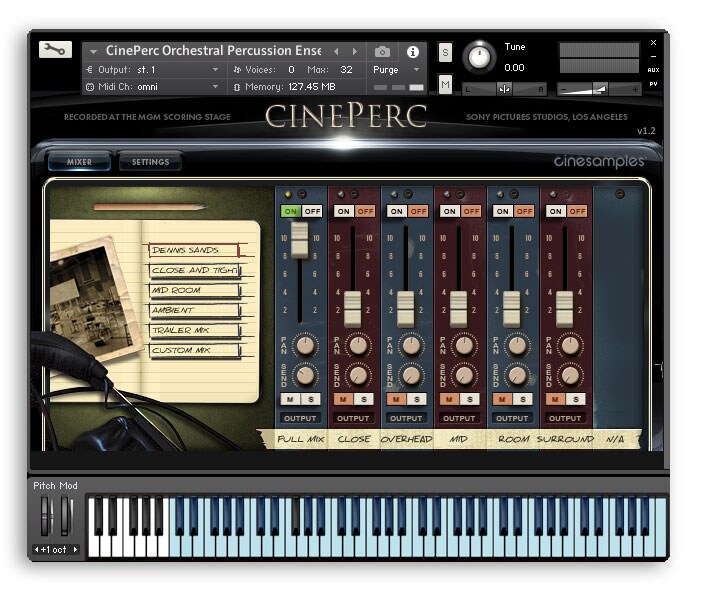Adjust the Mid channel PAN knob
The image size is (711, 589).
[x=464, y=346]
